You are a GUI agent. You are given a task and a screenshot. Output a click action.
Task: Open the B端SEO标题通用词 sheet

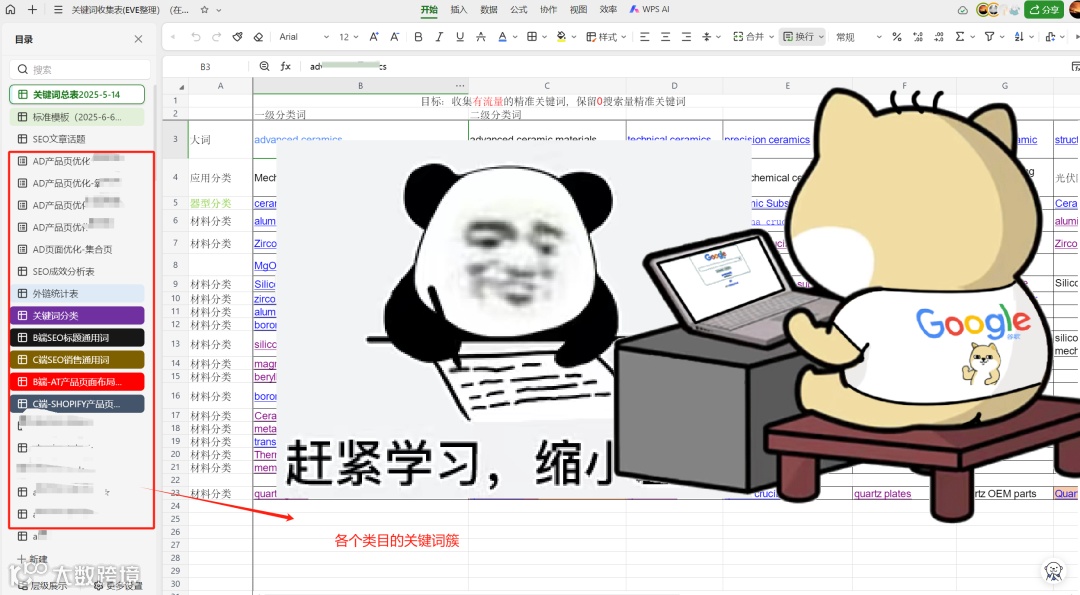(x=77, y=337)
